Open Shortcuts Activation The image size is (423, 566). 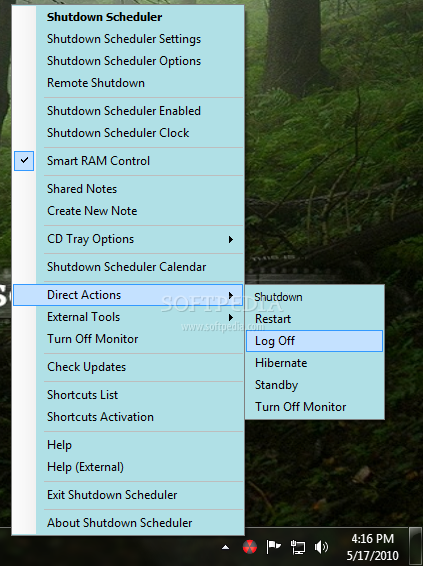[128, 417]
